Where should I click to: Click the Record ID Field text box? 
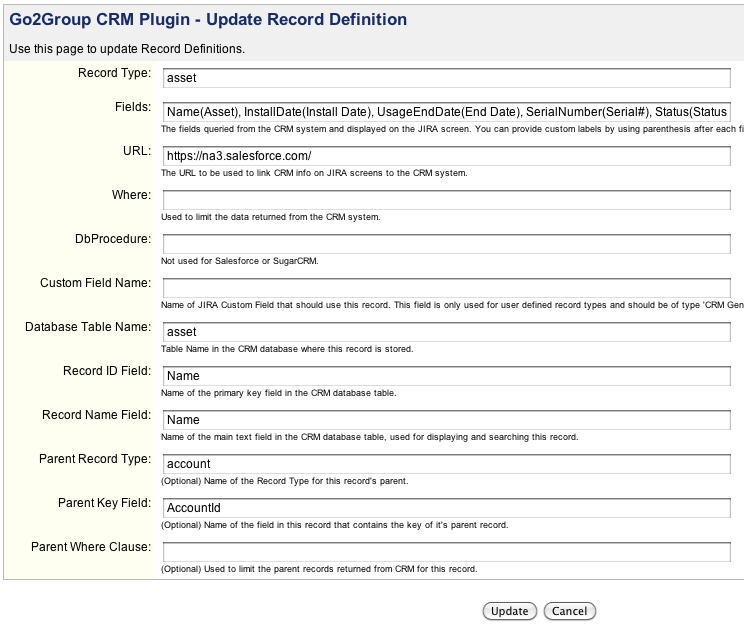(446, 376)
